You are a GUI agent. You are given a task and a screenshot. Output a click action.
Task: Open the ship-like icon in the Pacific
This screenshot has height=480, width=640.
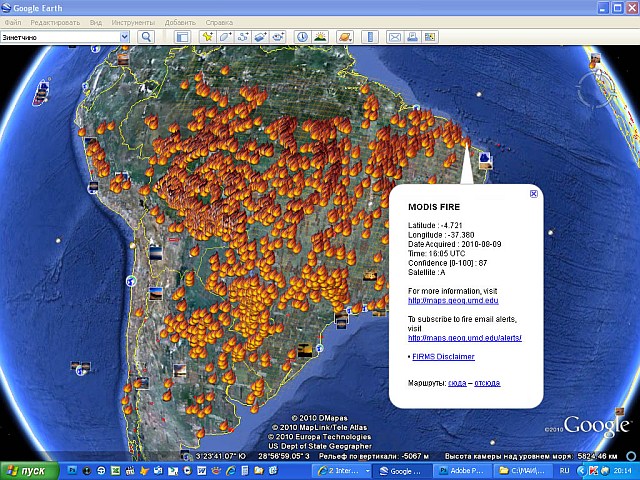(x=42, y=93)
